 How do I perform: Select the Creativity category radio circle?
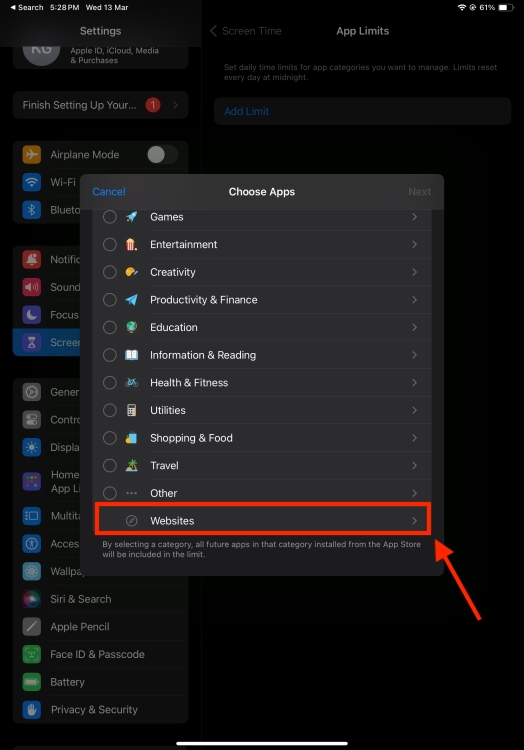tap(109, 272)
